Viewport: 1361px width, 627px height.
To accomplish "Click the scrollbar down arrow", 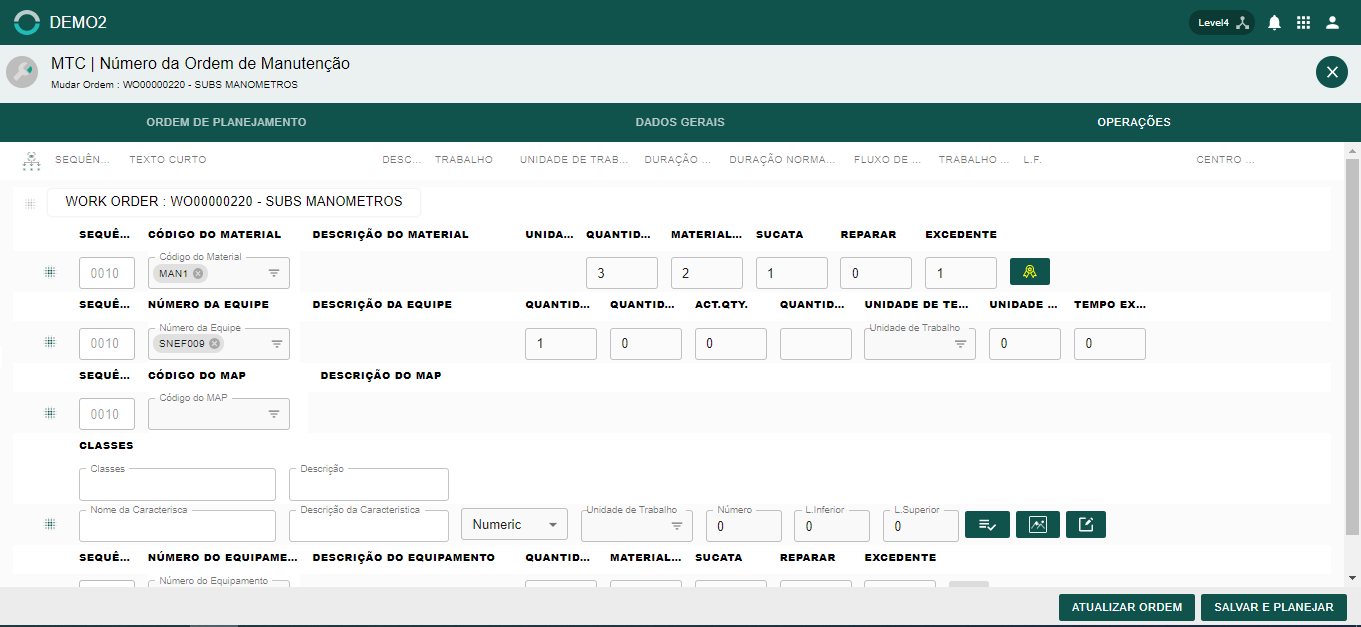I will click(1353, 578).
